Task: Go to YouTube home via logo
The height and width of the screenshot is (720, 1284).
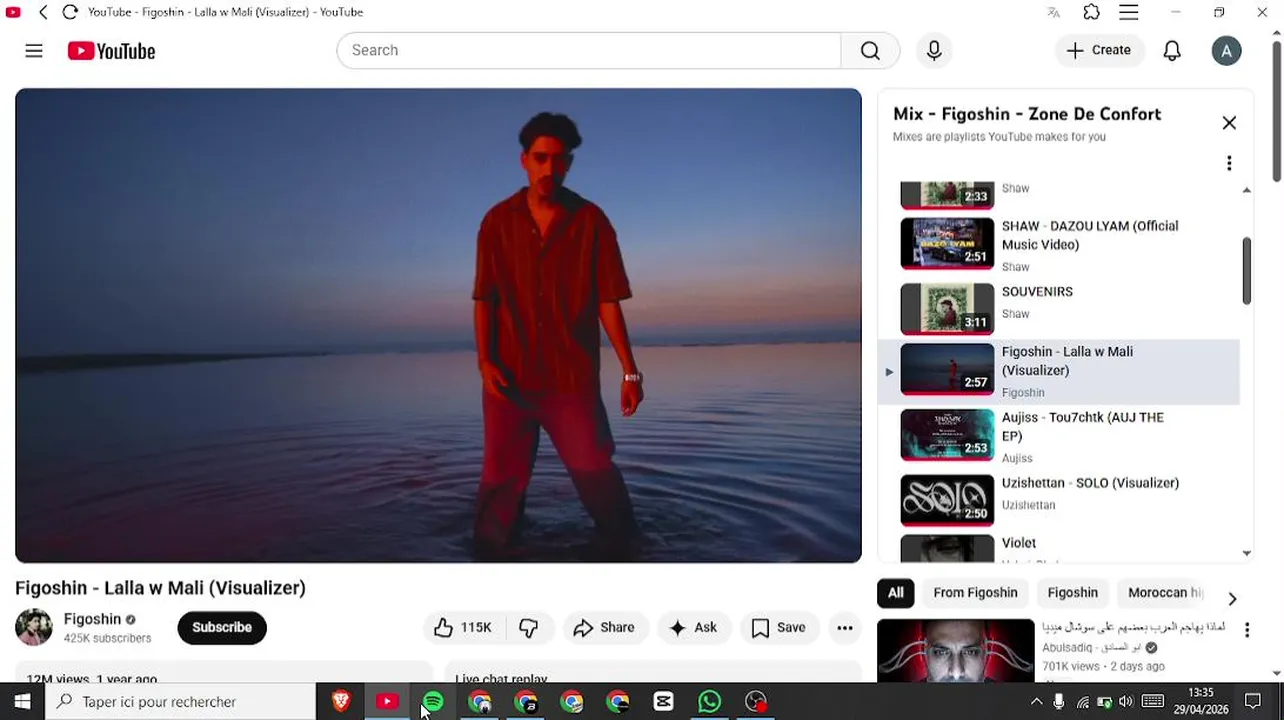Action: tap(111, 51)
